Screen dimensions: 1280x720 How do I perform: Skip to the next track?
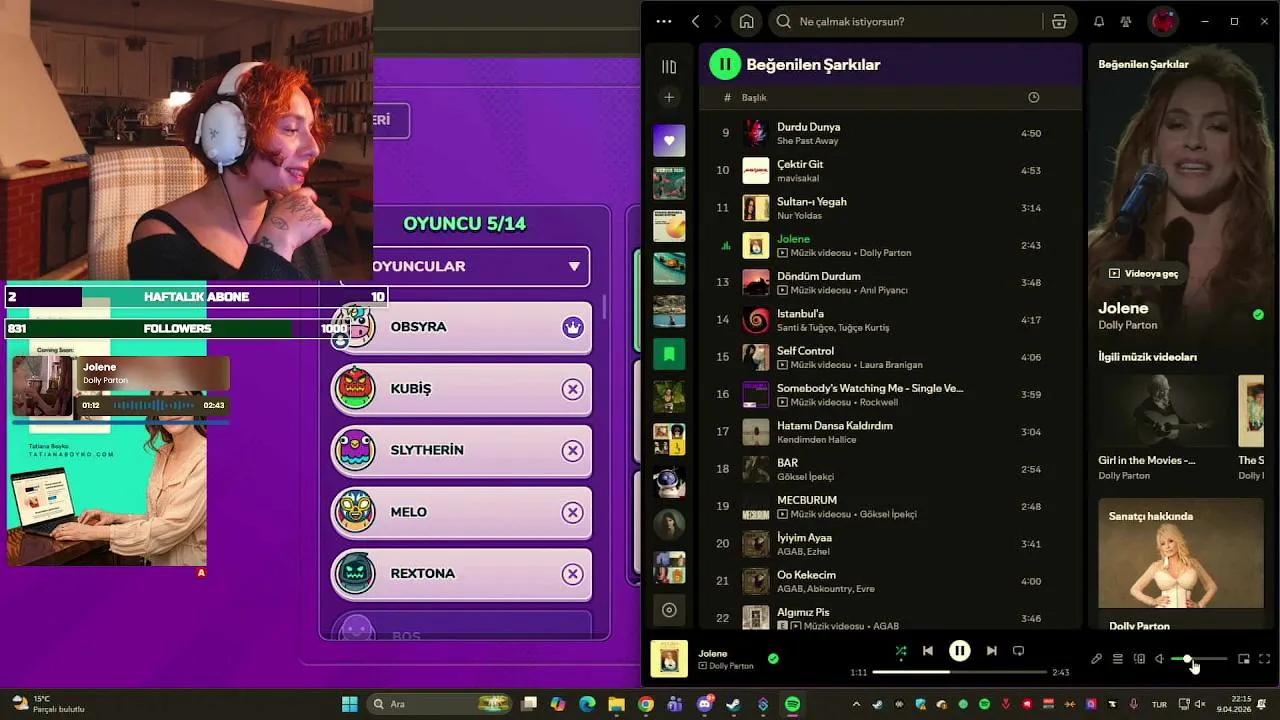click(991, 651)
